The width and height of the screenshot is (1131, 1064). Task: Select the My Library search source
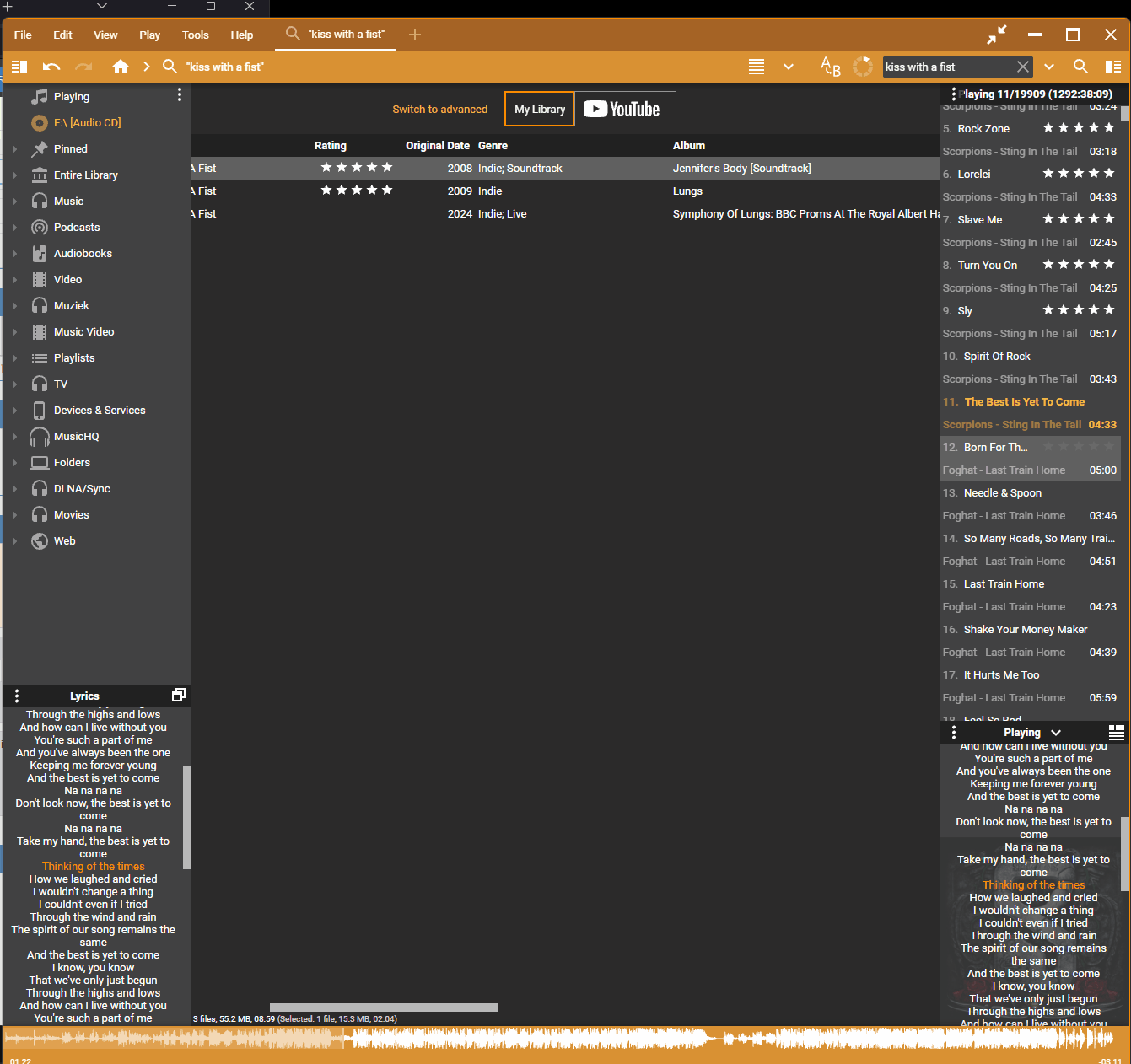[x=540, y=109]
